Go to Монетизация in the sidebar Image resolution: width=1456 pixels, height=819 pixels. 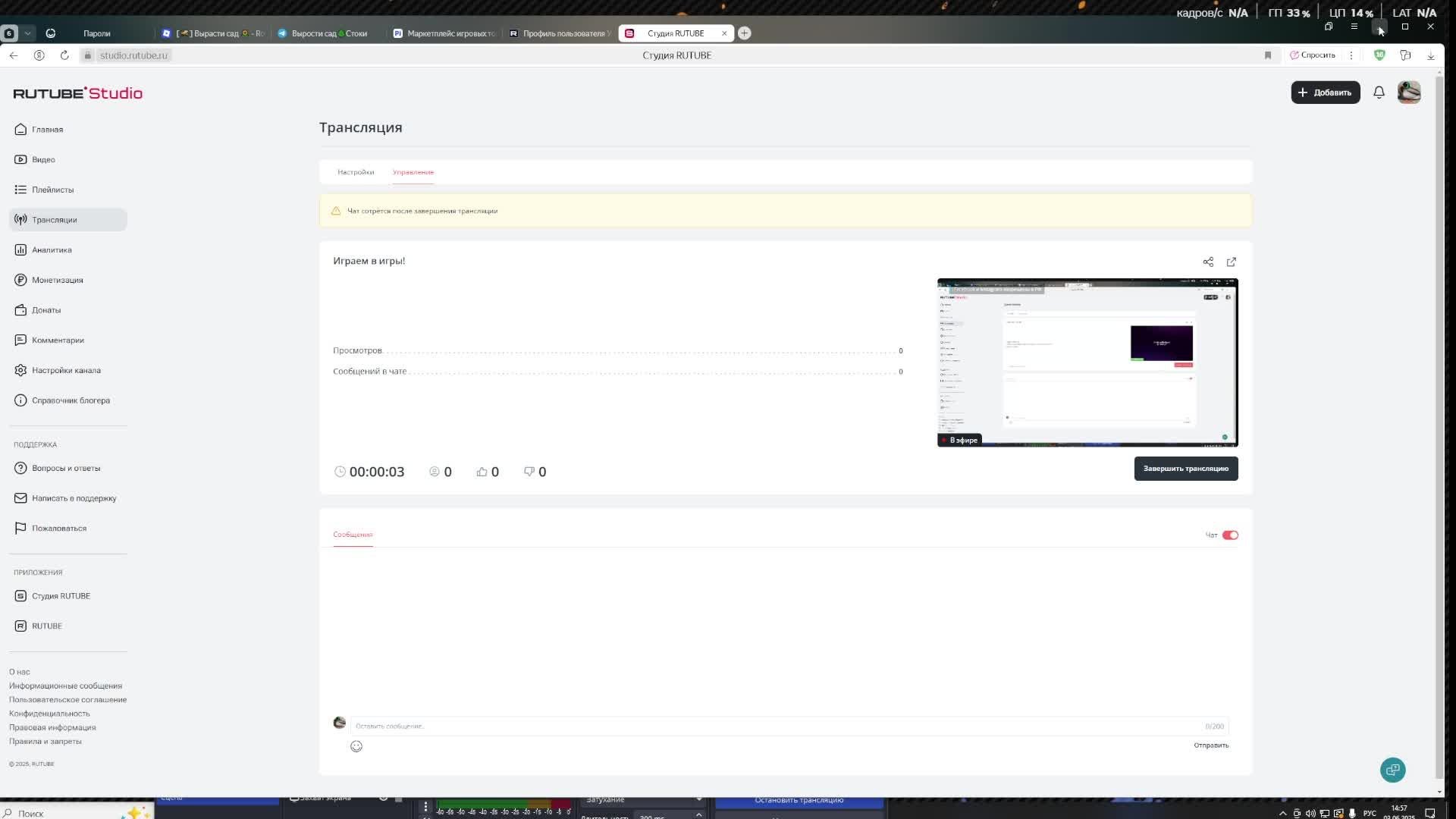point(57,280)
